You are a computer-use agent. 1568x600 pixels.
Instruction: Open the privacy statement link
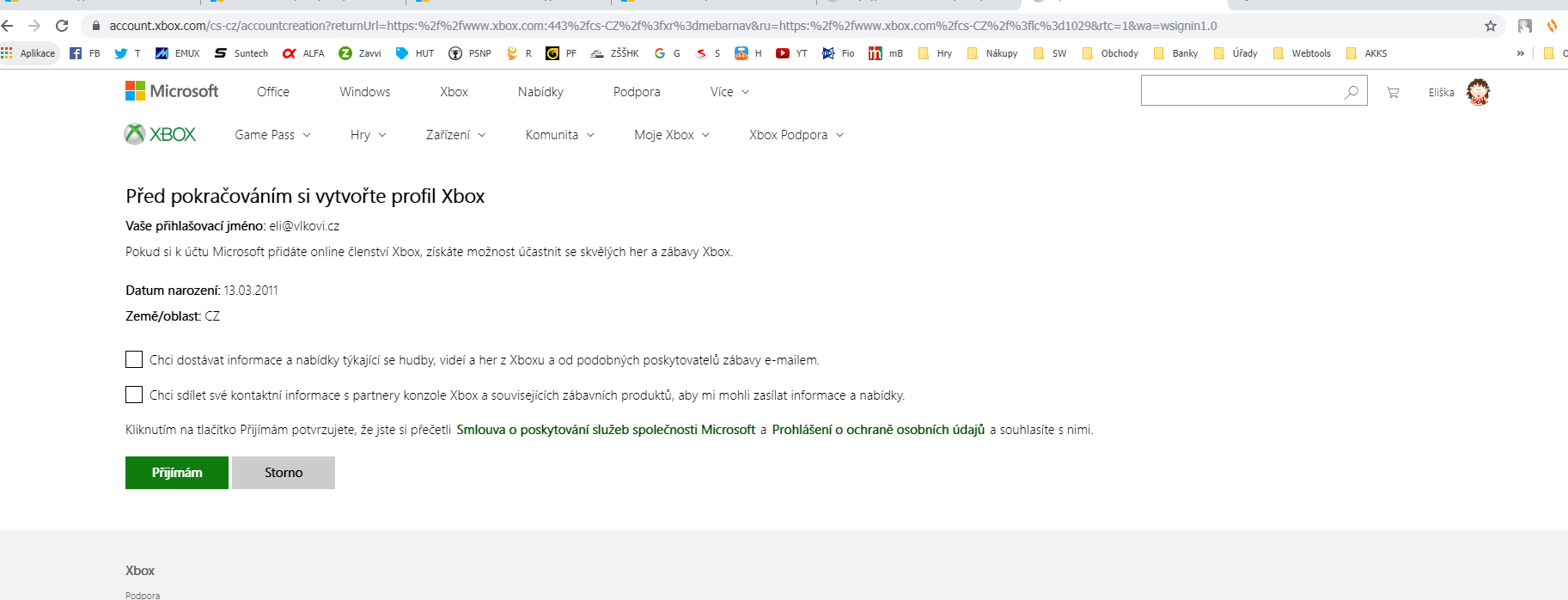click(878, 430)
